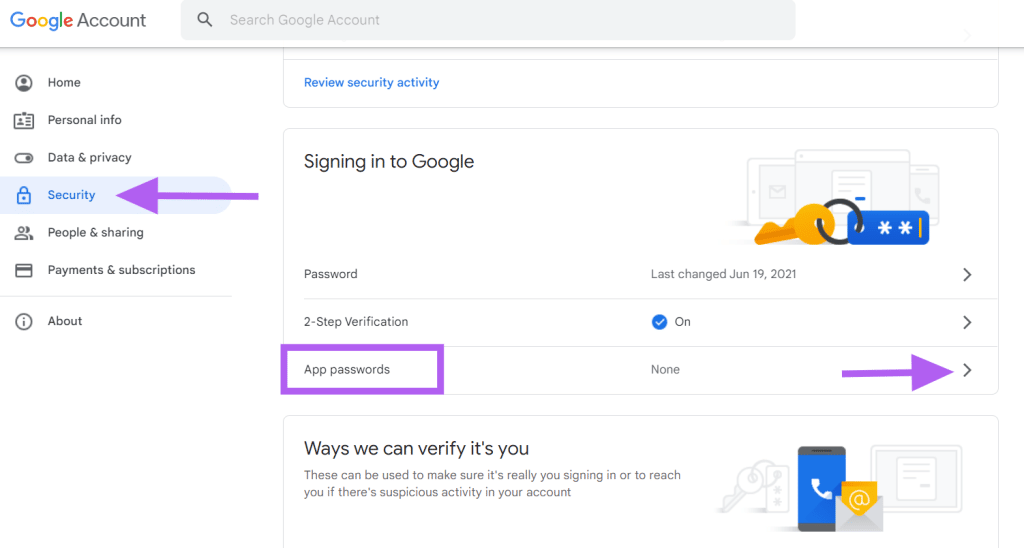
Task: Open the Home menu item
Action: pos(64,83)
